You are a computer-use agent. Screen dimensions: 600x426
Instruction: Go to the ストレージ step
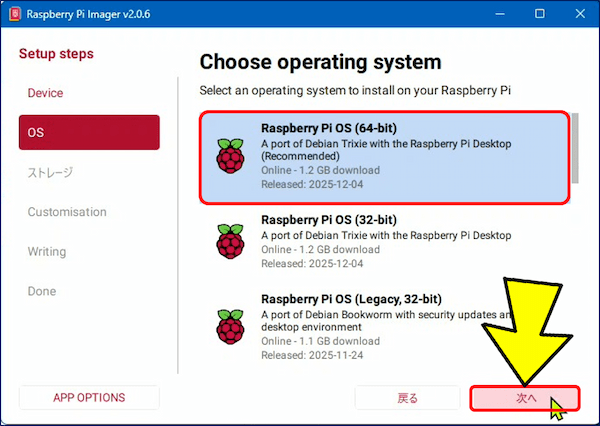click(50, 172)
